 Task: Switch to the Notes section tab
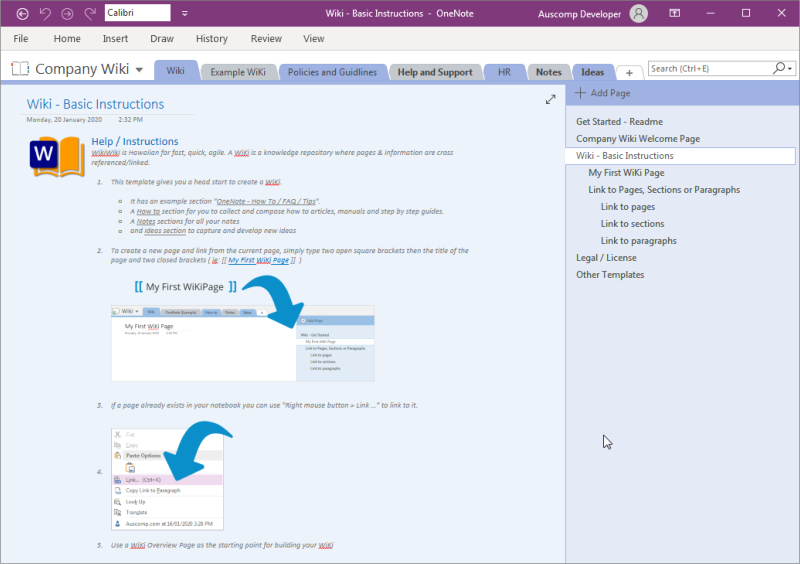click(548, 72)
